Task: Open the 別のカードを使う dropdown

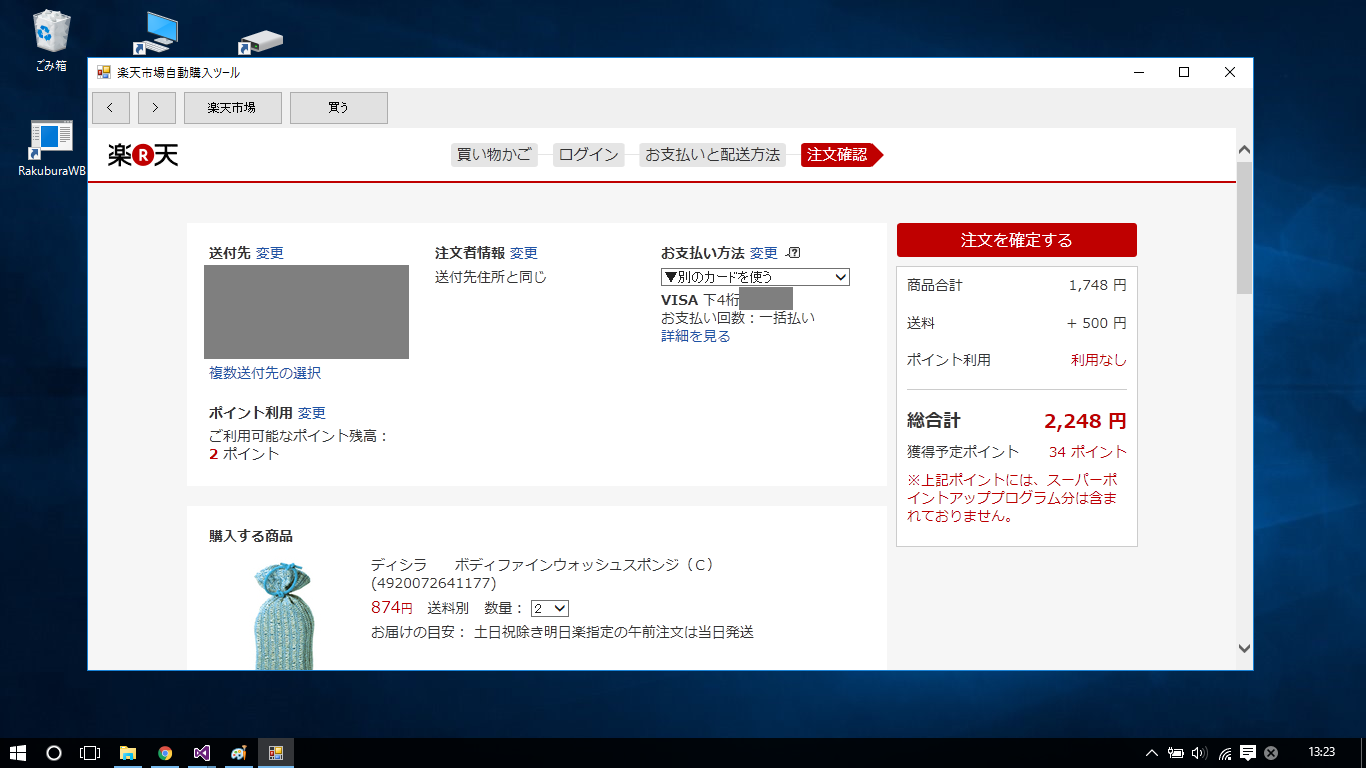Action: 755,277
